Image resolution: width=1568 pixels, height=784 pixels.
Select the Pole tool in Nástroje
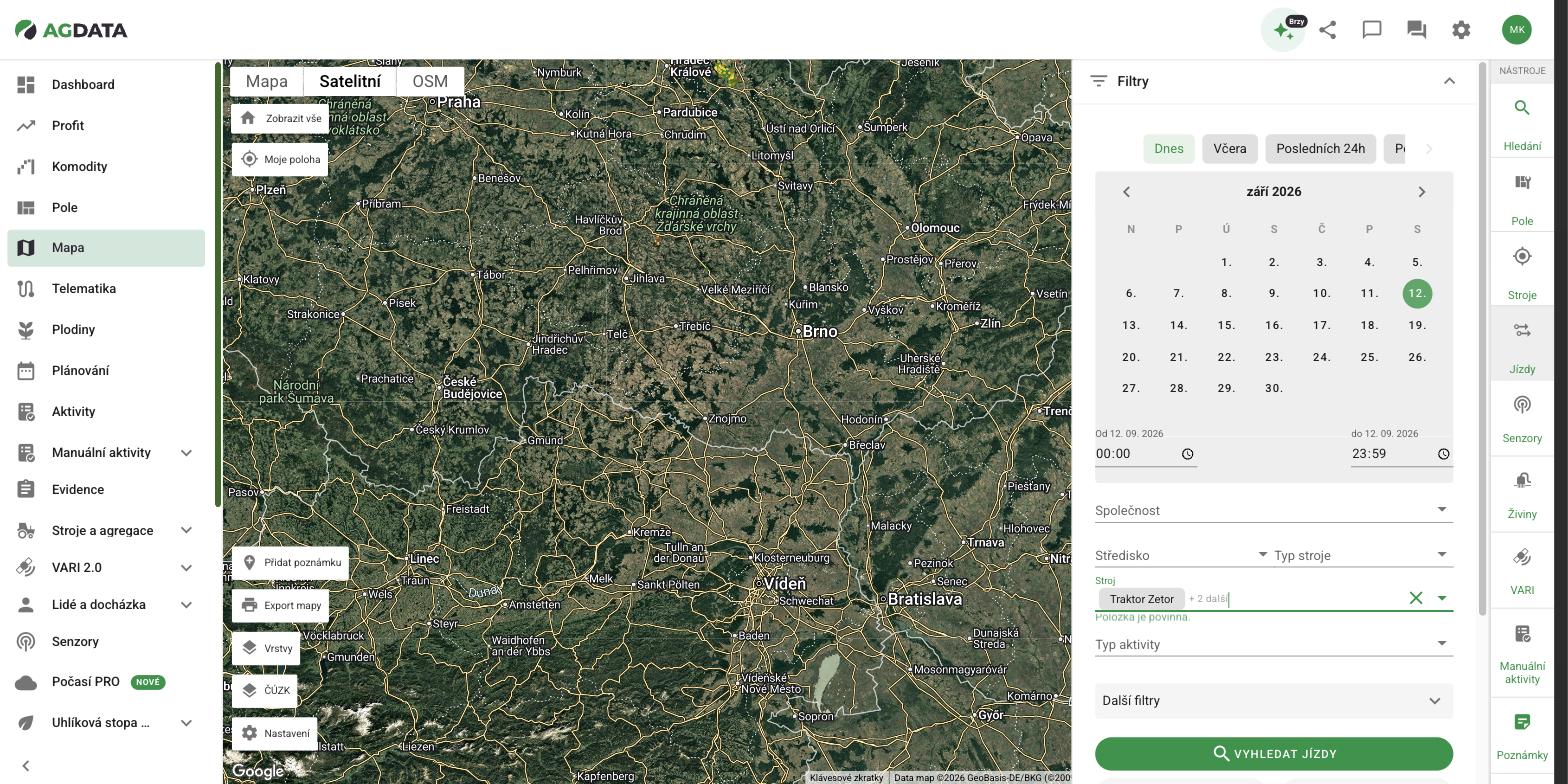point(1522,197)
